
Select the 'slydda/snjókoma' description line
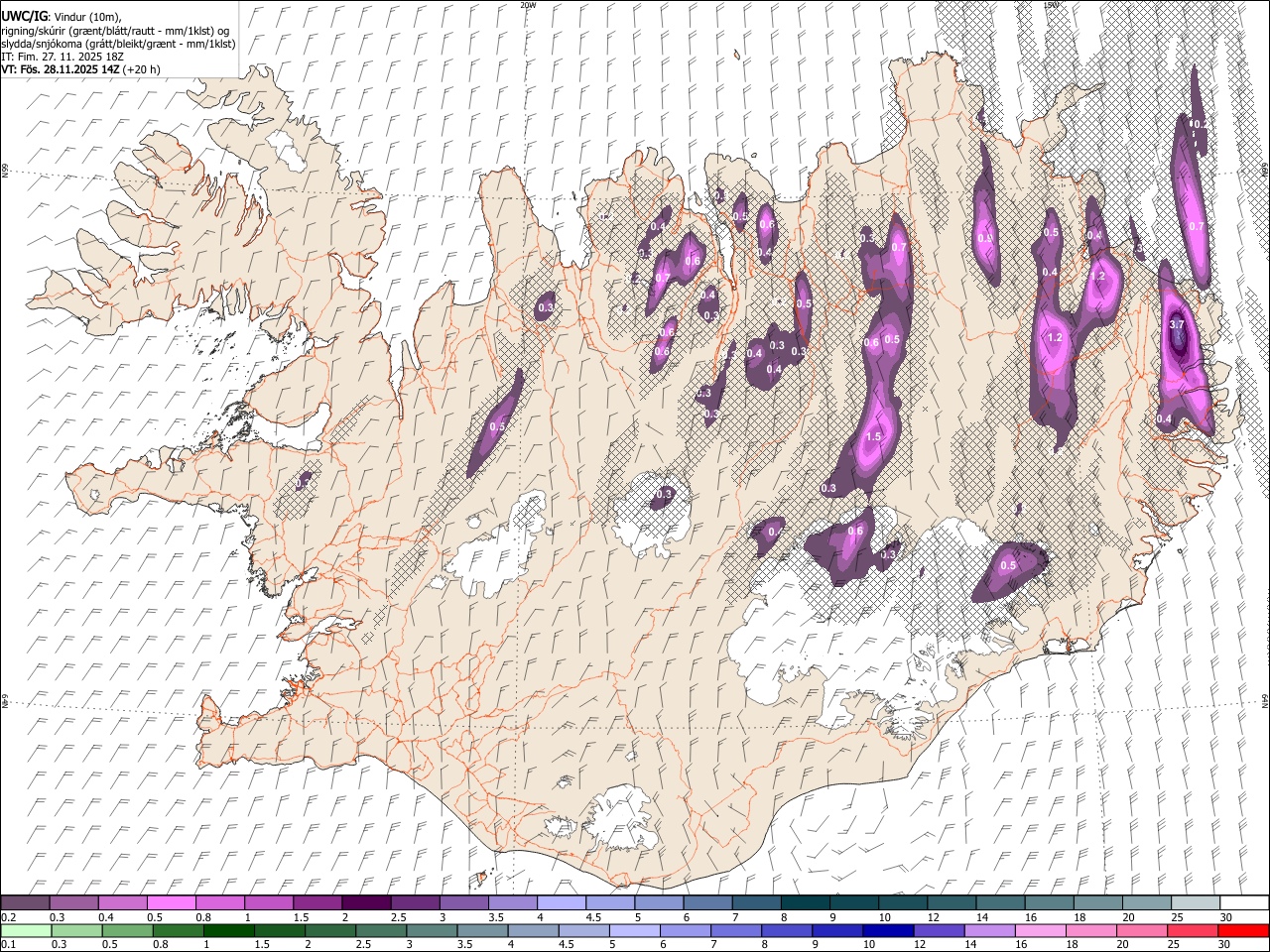click(x=119, y=44)
